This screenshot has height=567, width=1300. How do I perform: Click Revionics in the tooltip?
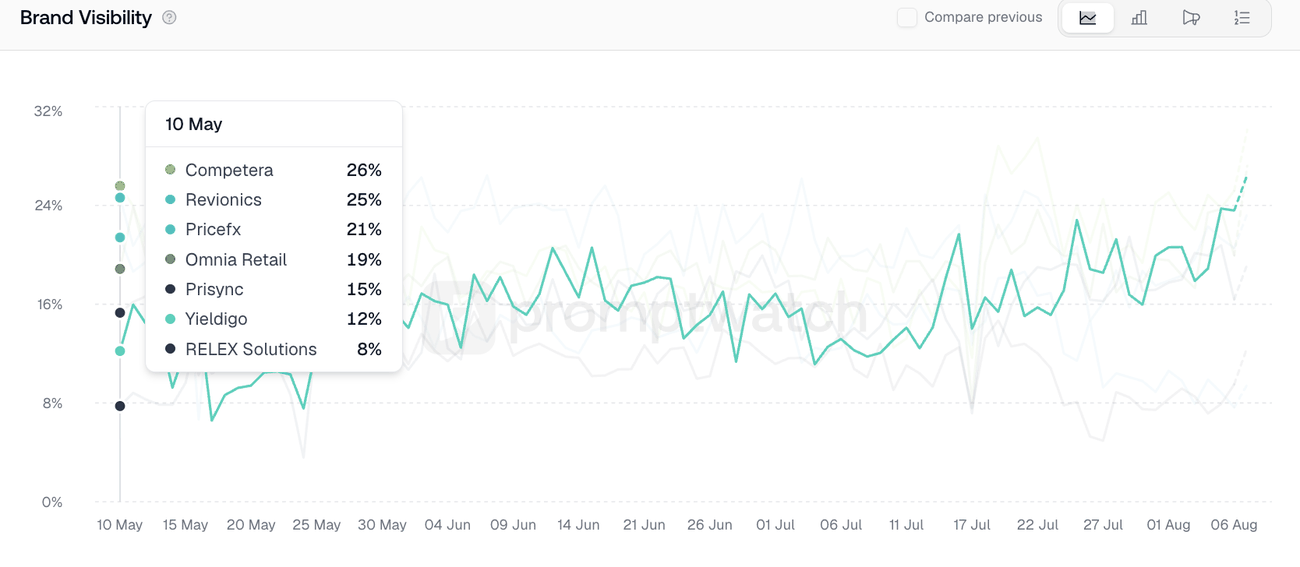coord(223,200)
